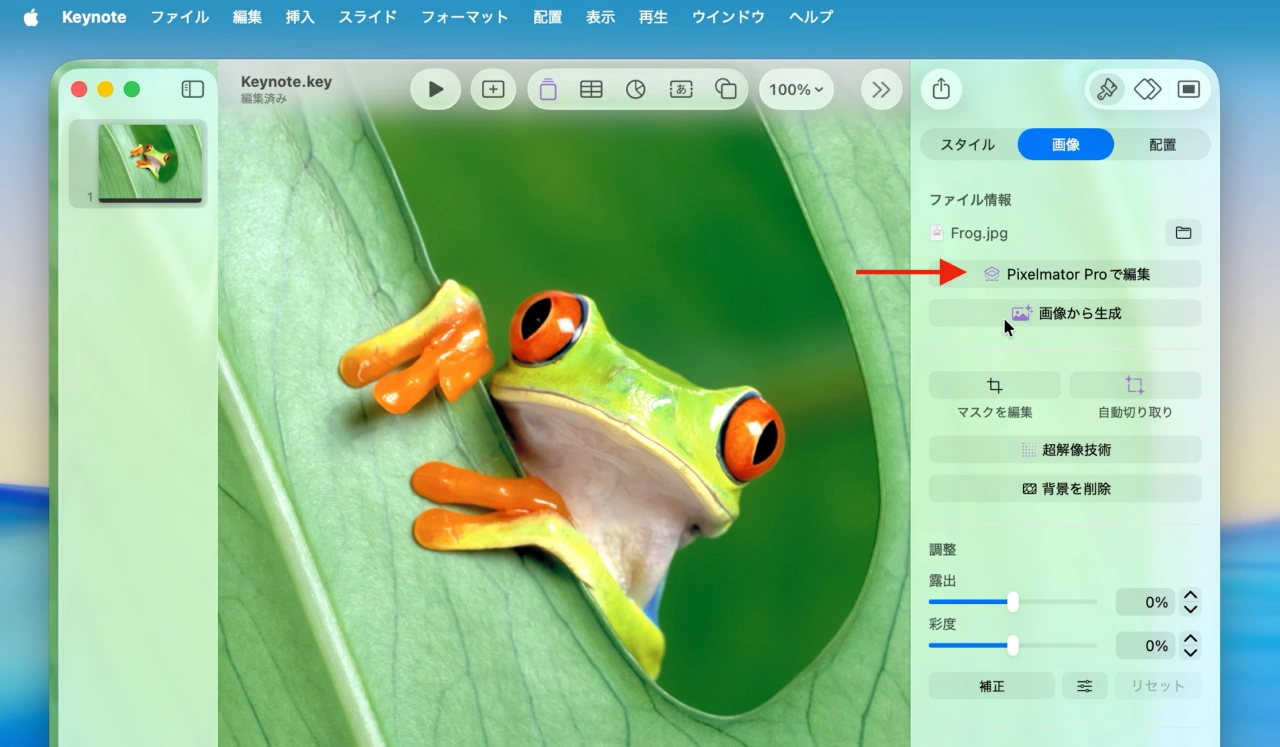This screenshot has height=747, width=1280.
Task: Click folder icon to replace image
Action: pyautogui.click(x=1183, y=233)
